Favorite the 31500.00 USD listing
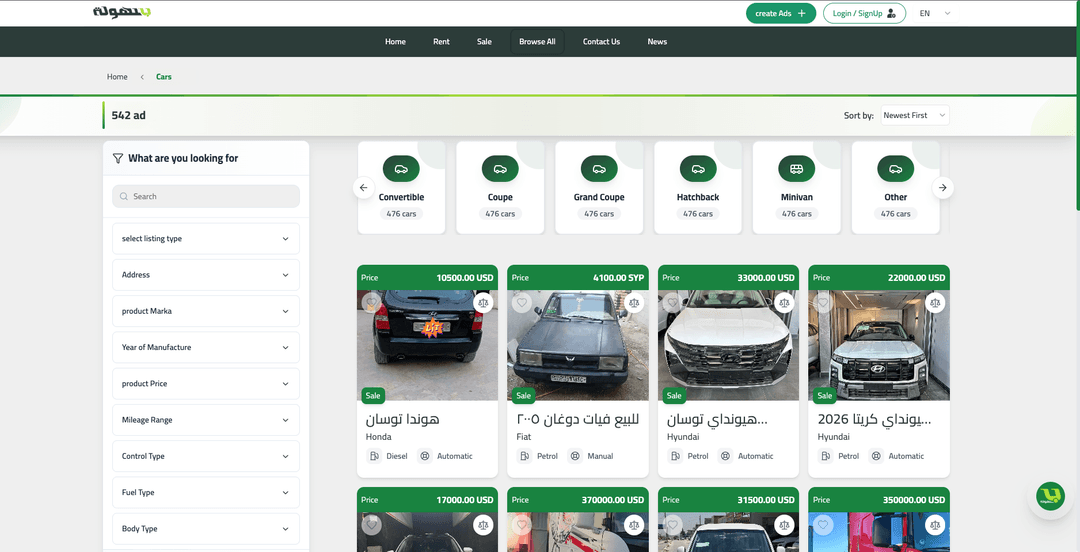The image size is (1080, 552). pyautogui.click(x=672, y=524)
